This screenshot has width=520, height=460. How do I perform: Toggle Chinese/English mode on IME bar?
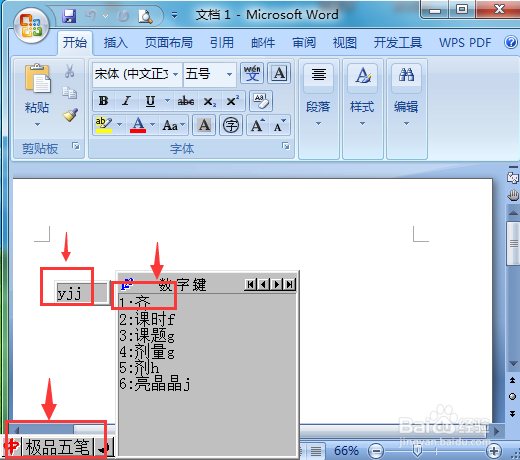pos(12,447)
